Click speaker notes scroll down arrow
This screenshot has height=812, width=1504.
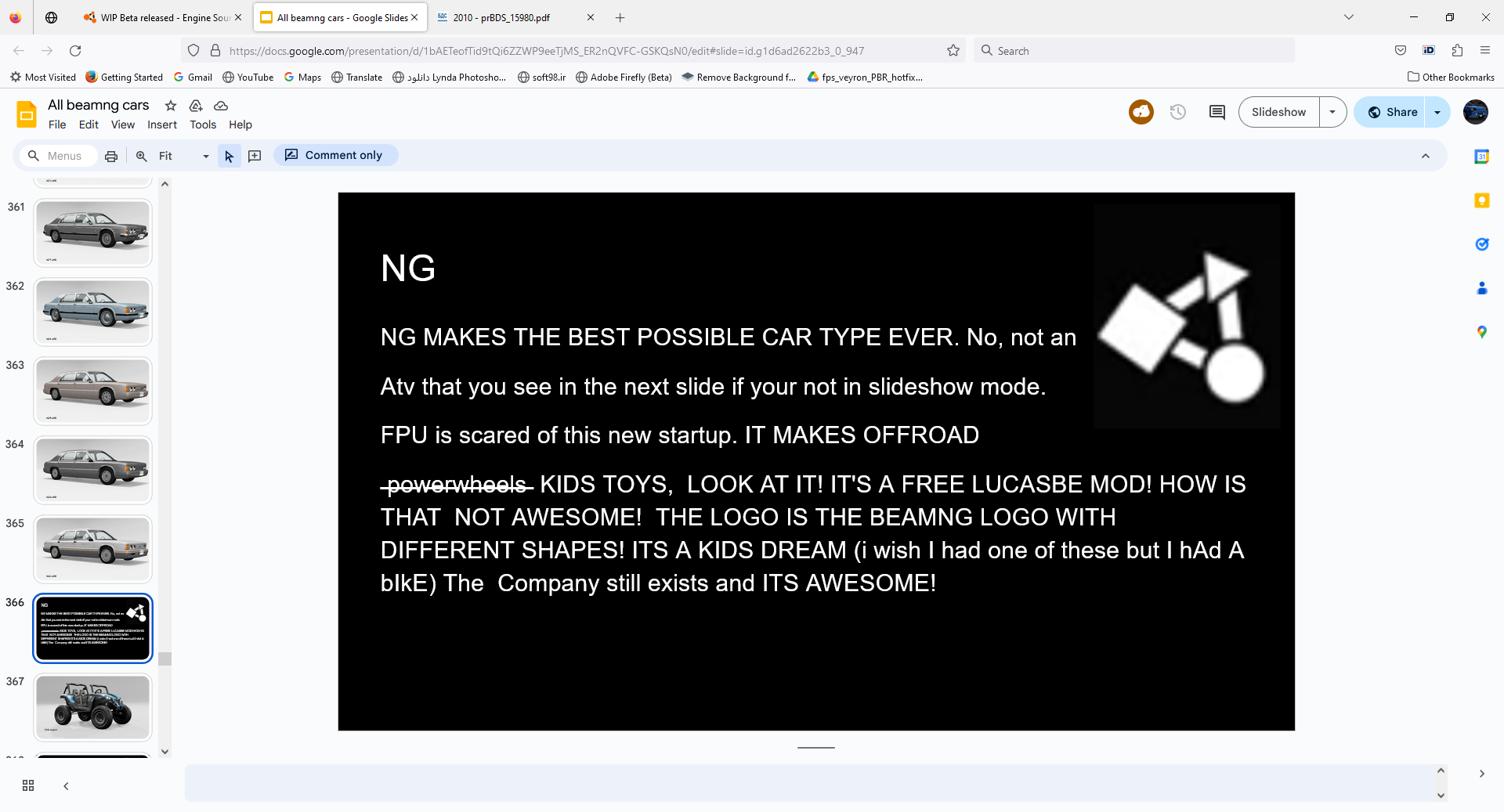point(1440,796)
